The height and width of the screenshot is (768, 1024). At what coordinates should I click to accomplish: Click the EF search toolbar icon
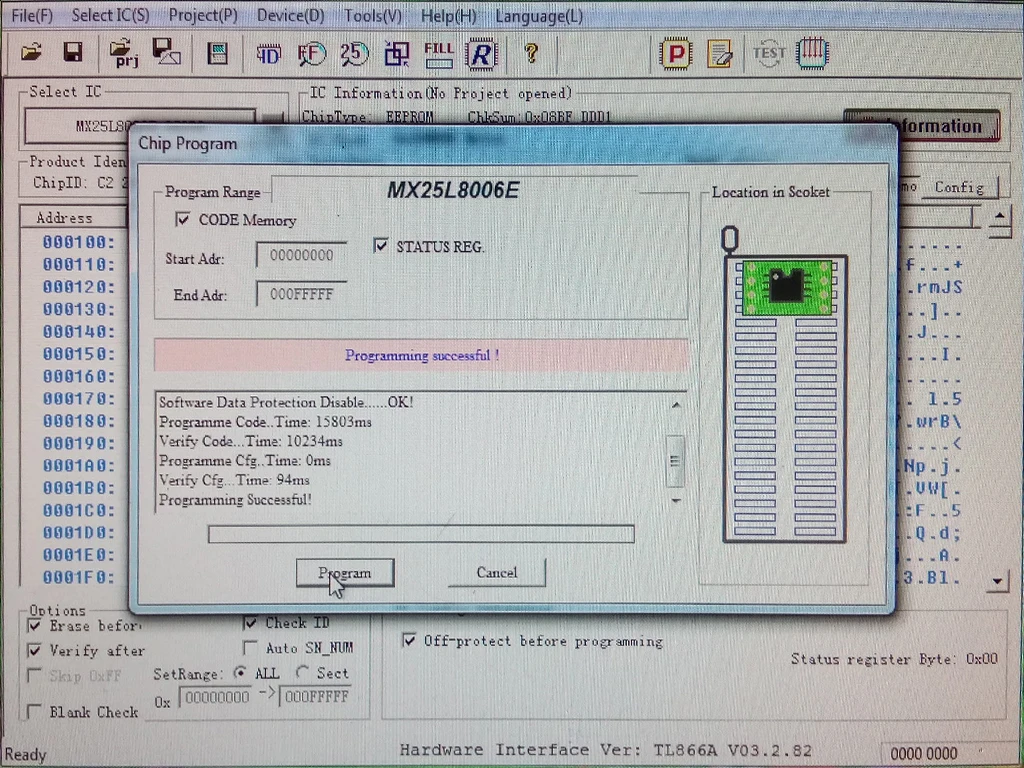(312, 54)
